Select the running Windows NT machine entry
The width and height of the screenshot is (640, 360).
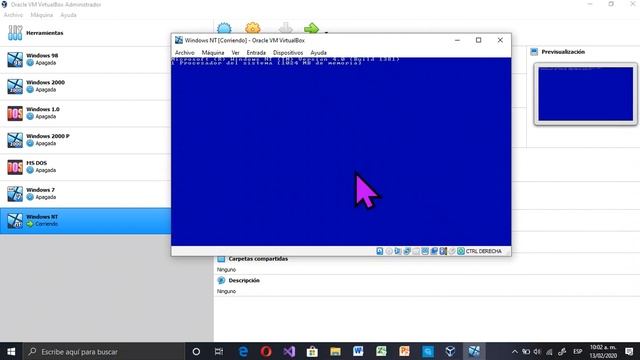point(85,221)
